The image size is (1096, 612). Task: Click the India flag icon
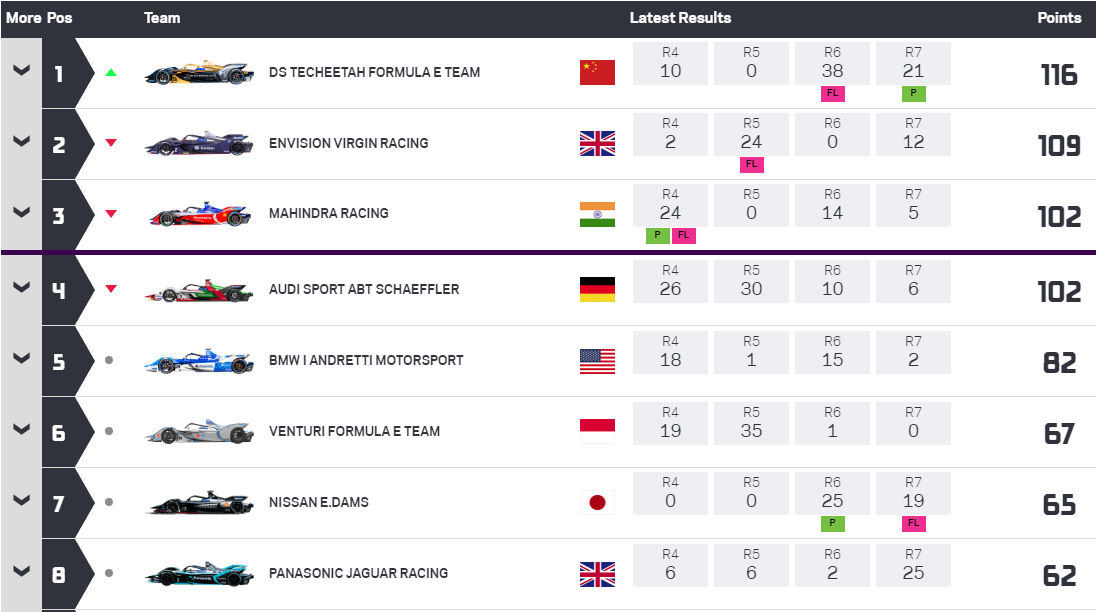(597, 214)
